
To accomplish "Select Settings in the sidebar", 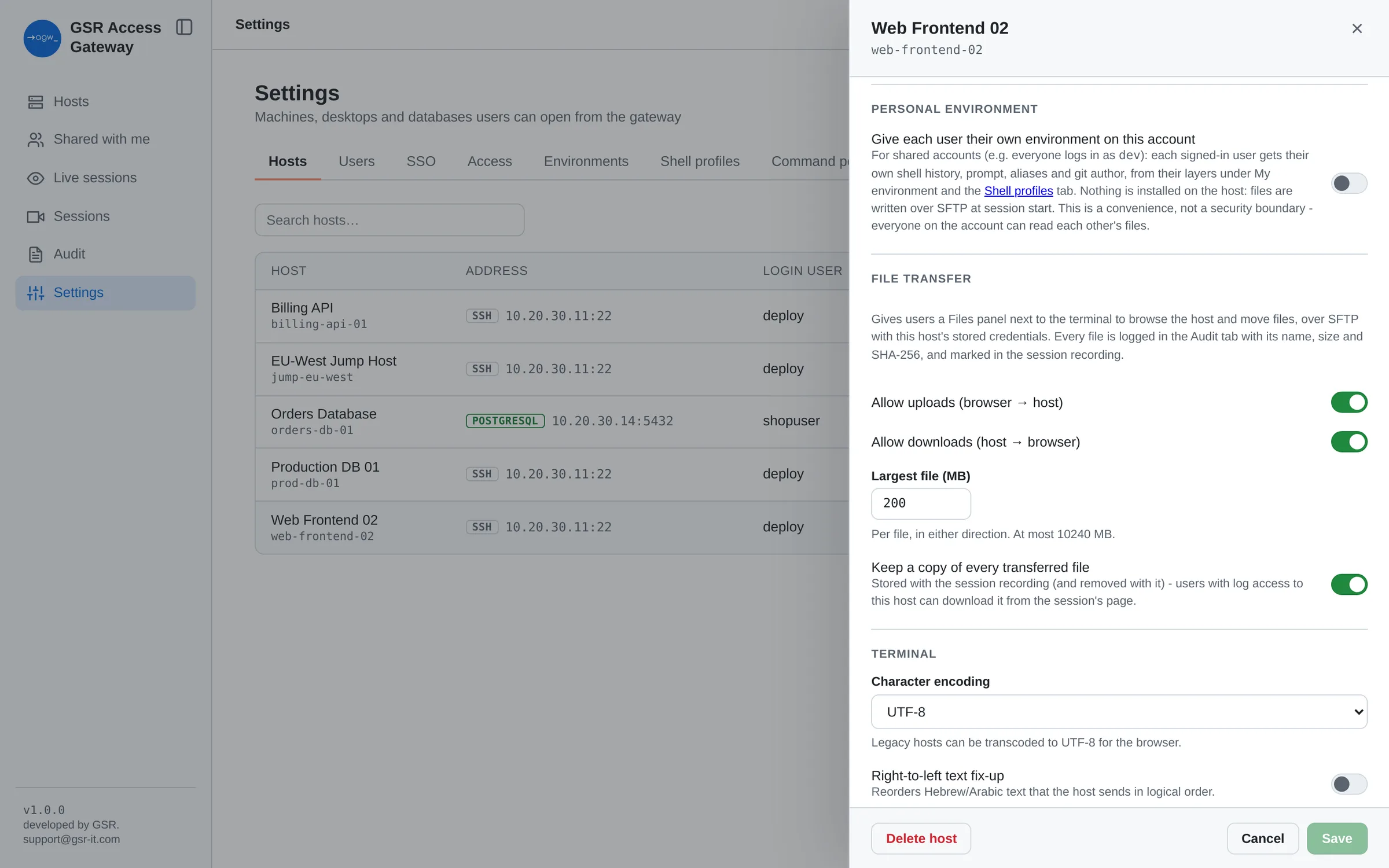I will tap(105, 293).
